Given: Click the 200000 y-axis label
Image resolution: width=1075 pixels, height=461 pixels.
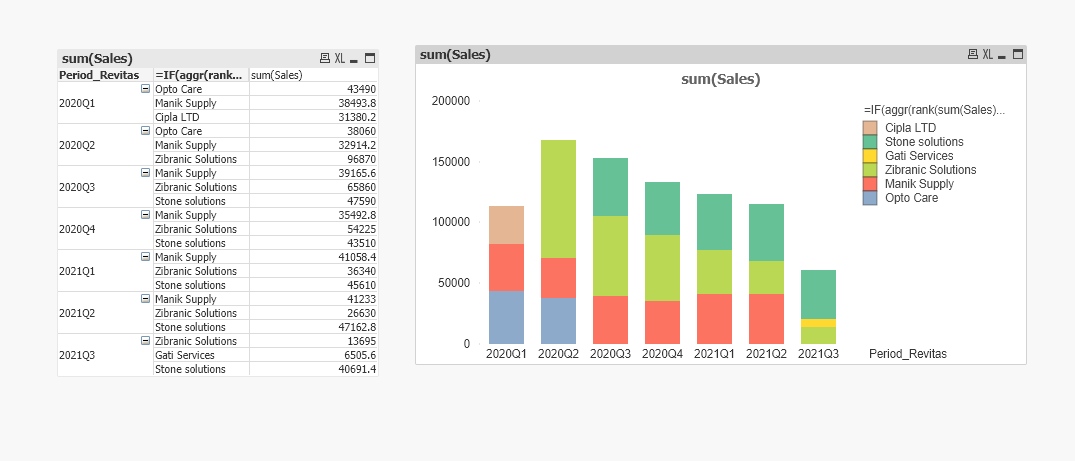Looking at the screenshot, I should coord(450,101).
